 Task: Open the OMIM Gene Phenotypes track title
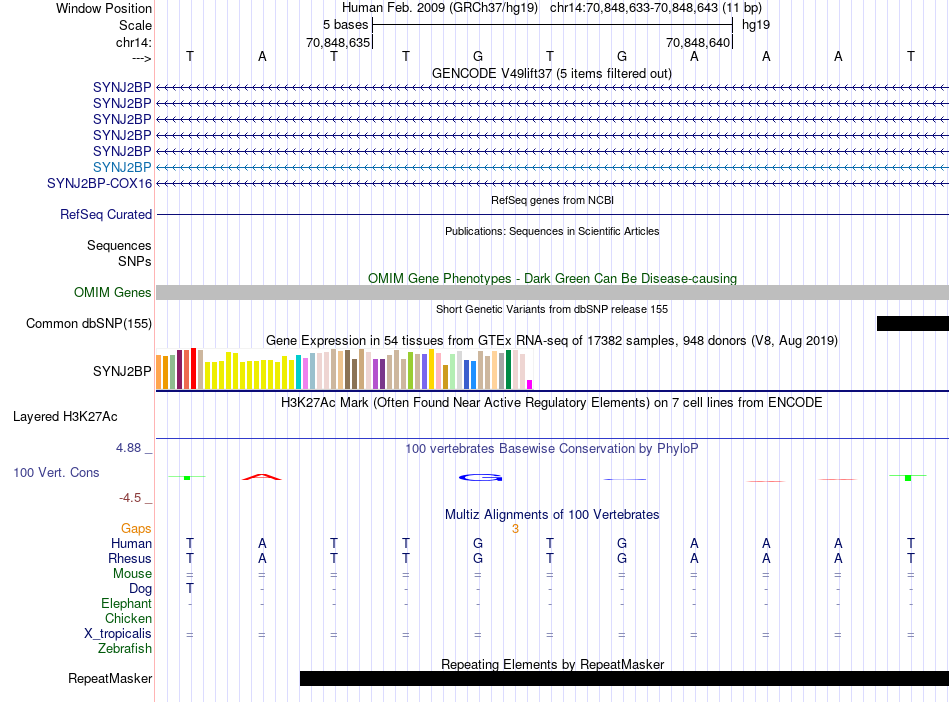(x=552, y=279)
